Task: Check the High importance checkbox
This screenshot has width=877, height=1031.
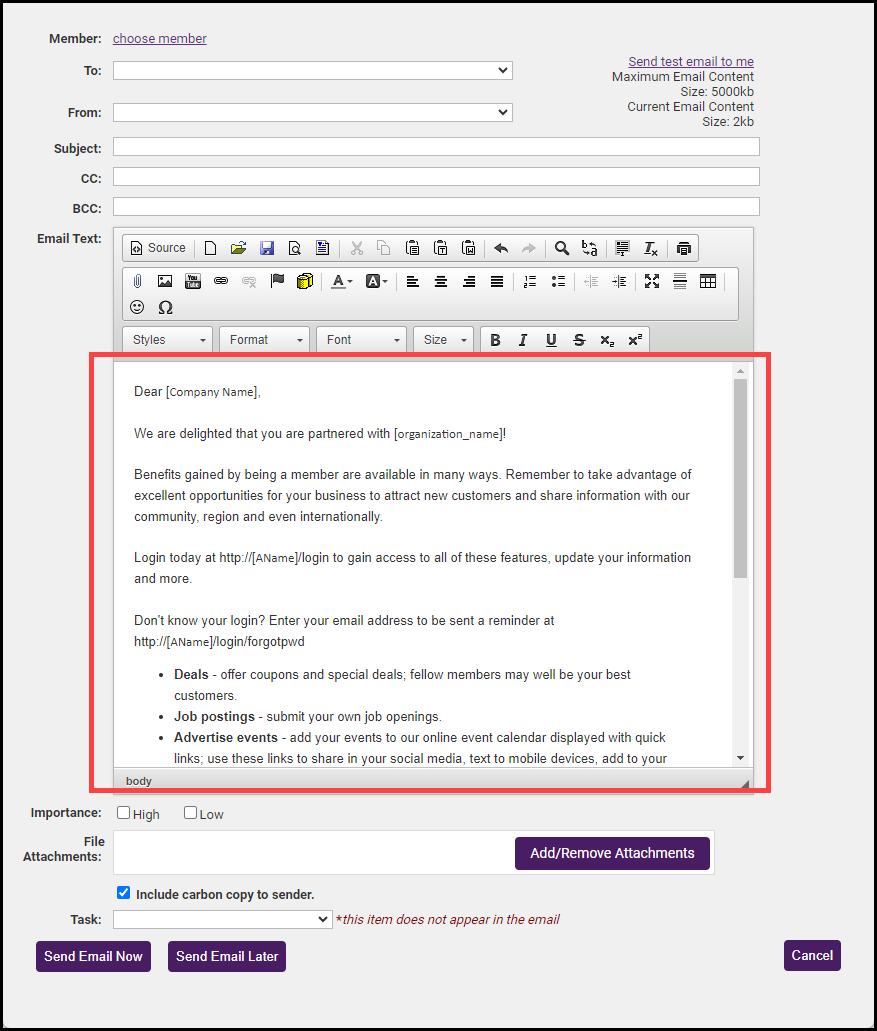Action: [123, 813]
